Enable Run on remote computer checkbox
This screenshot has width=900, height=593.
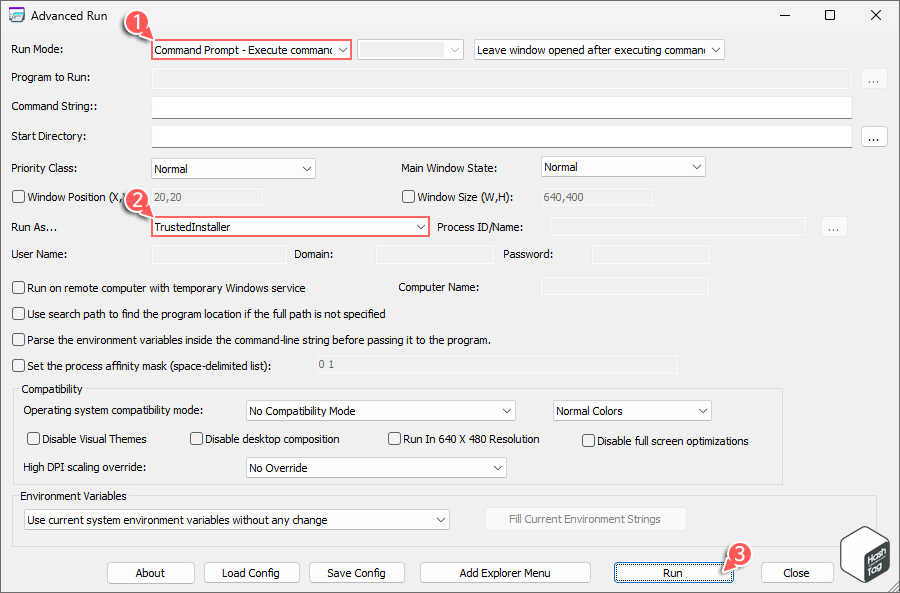click(x=18, y=288)
